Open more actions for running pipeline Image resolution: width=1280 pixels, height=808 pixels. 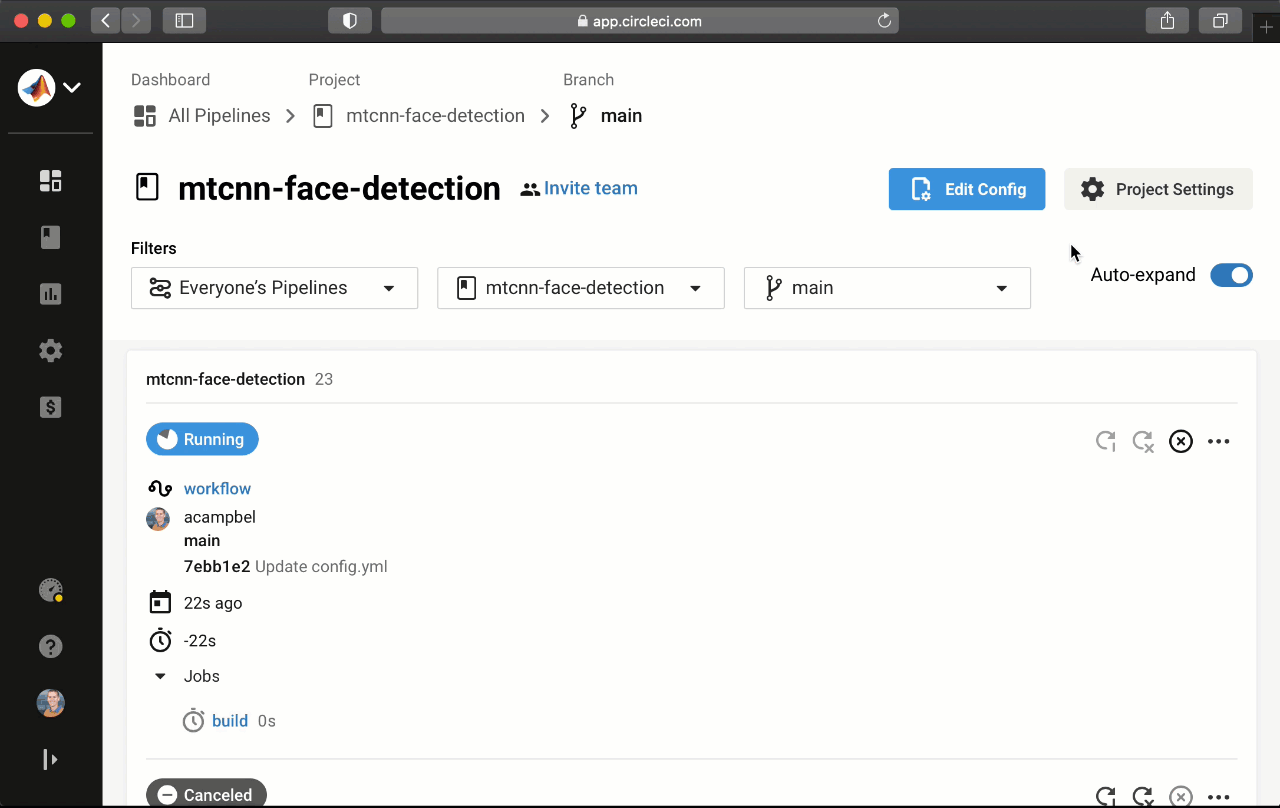(x=1218, y=441)
